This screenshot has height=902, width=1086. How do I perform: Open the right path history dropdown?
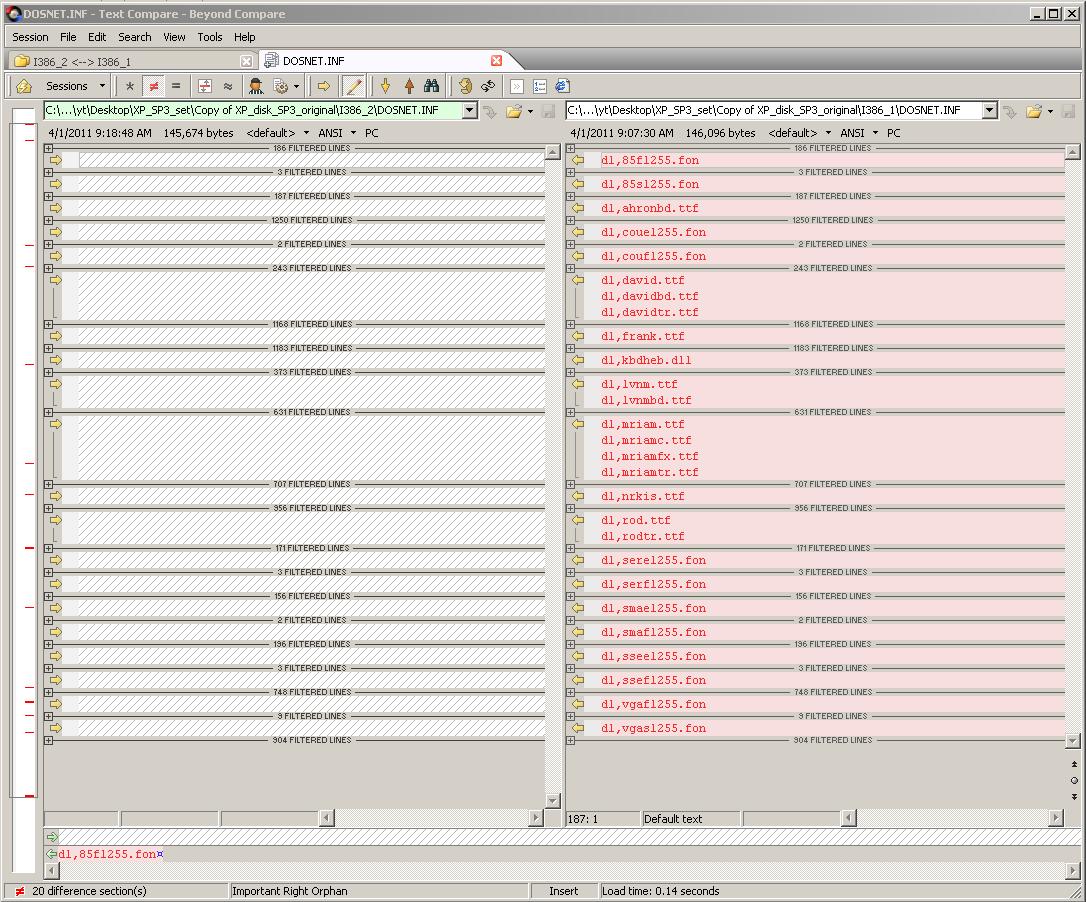click(x=990, y=110)
